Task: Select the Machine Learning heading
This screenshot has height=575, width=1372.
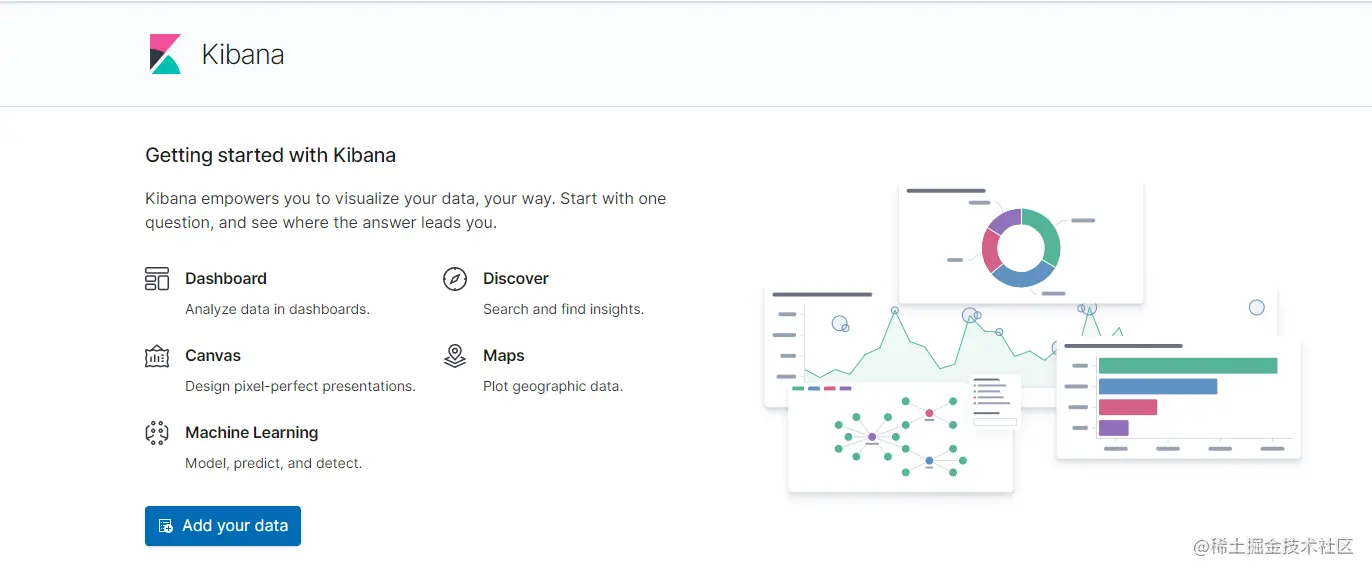Action: 252,433
